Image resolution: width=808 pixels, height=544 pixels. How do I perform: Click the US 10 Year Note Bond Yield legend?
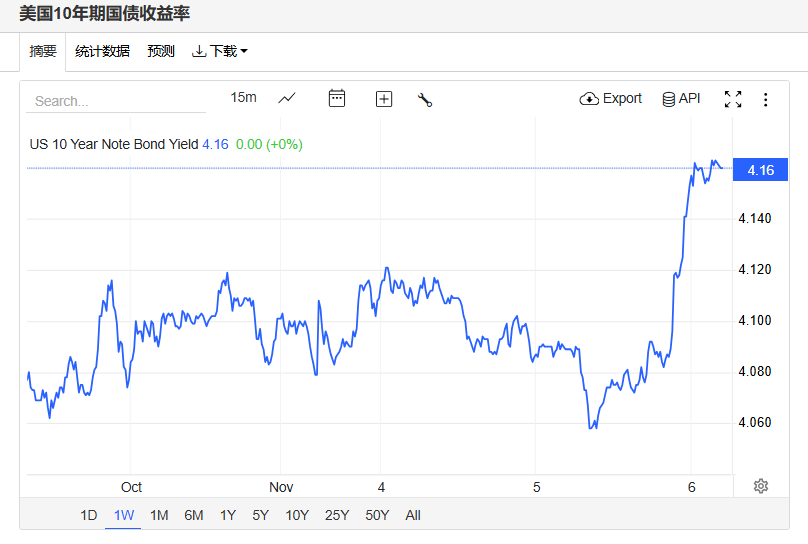pos(114,144)
